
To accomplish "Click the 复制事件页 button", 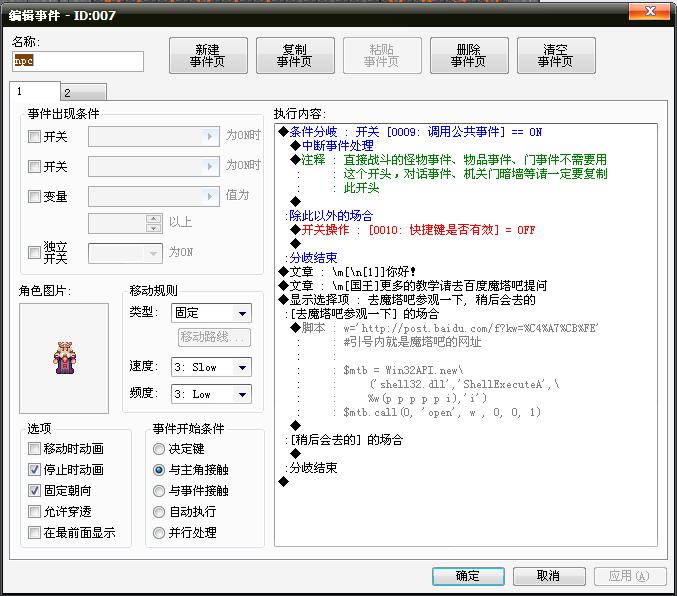I will click(x=295, y=56).
